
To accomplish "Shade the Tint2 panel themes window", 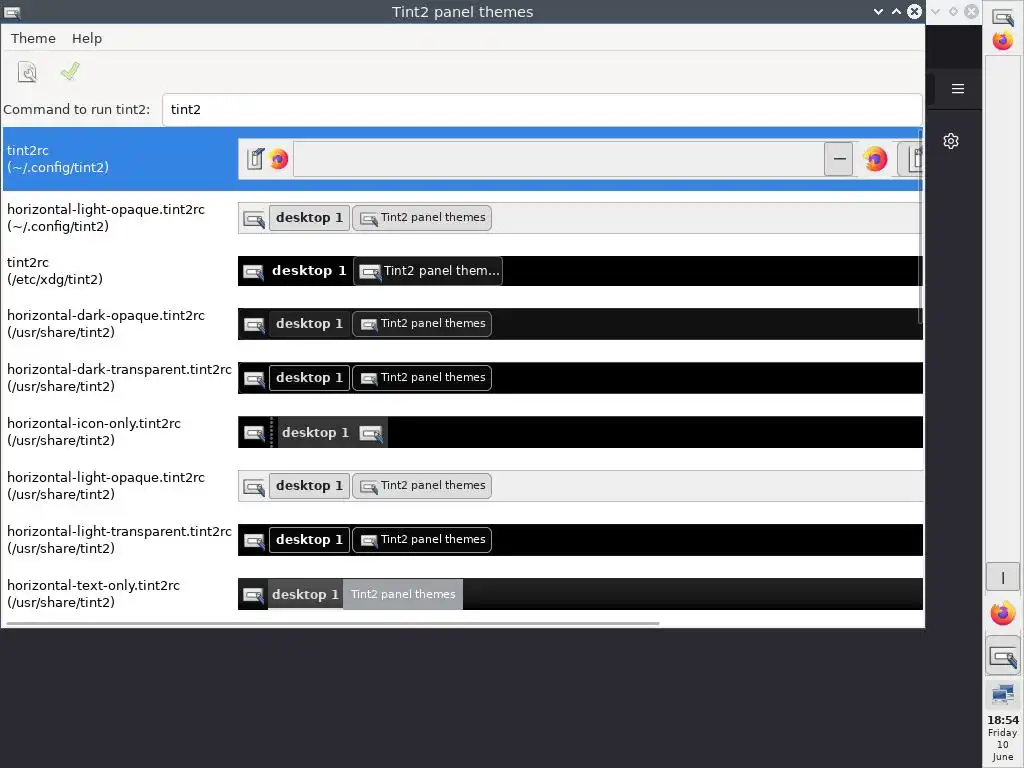I will 878,12.
